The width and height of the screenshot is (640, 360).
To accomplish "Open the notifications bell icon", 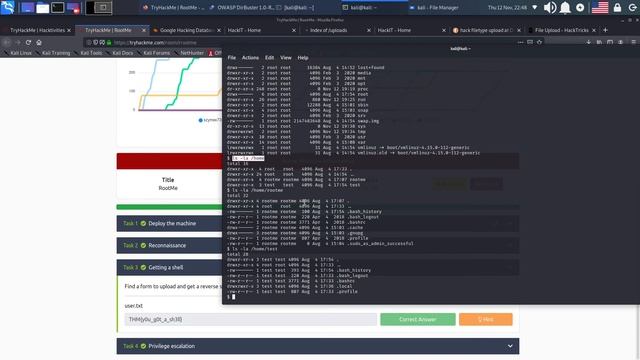I will click(565, 7).
